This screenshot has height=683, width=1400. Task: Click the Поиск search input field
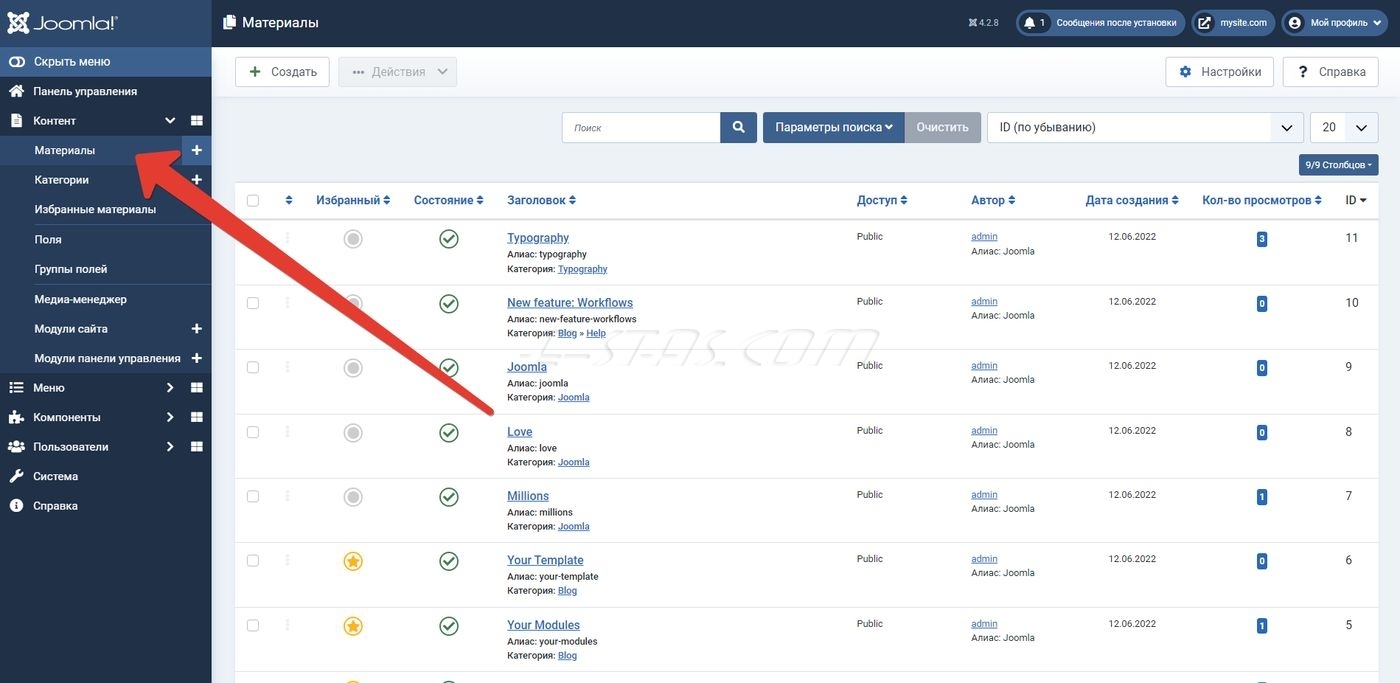point(642,127)
